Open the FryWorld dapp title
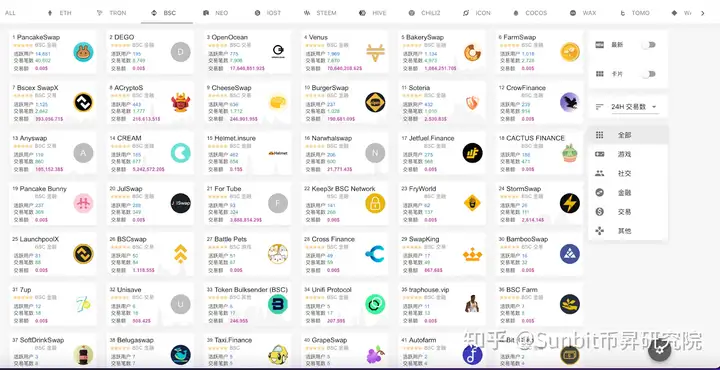Image resolution: width=720 pixels, height=370 pixels. coord(422,189)
